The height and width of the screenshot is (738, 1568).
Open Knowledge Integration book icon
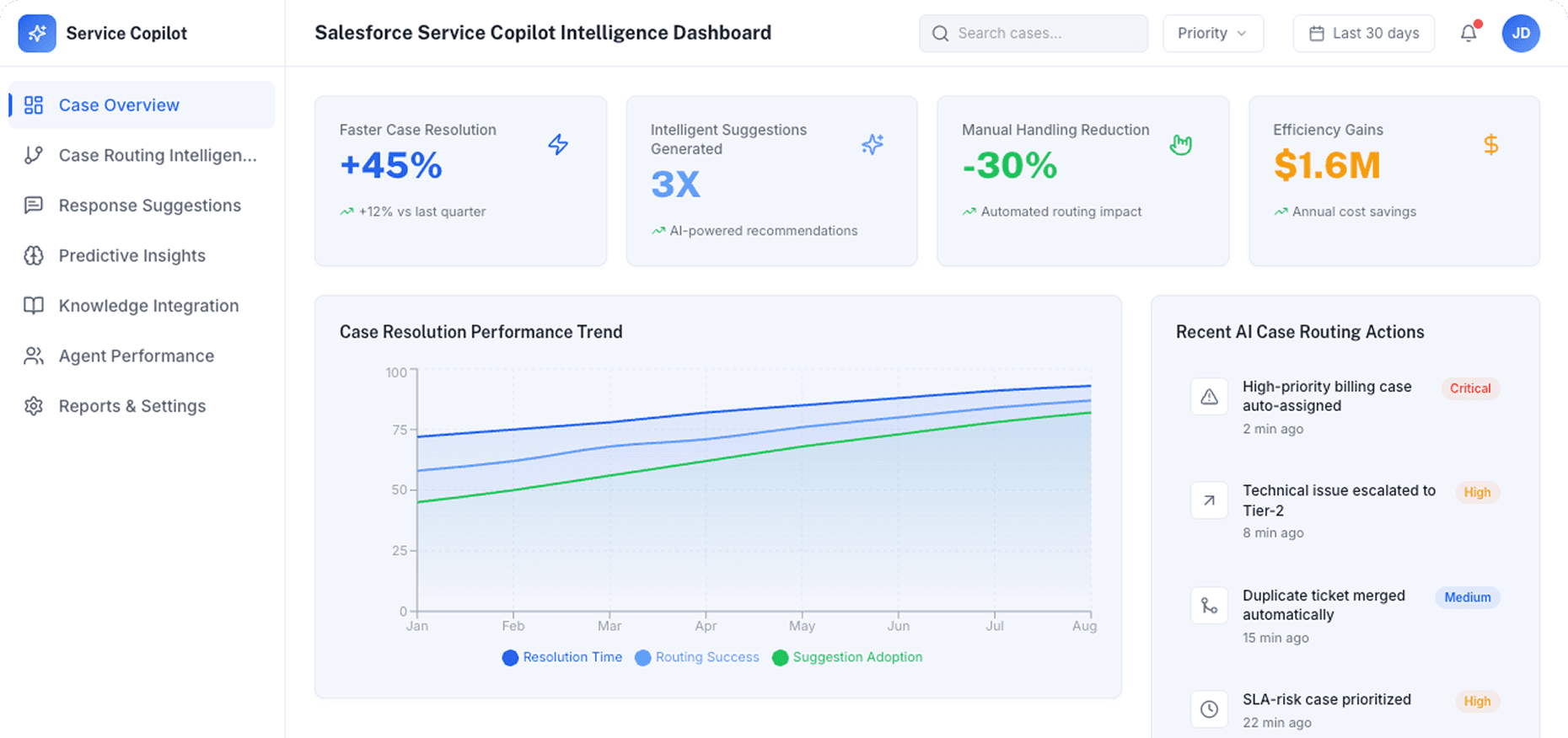(x=34, y=305)
